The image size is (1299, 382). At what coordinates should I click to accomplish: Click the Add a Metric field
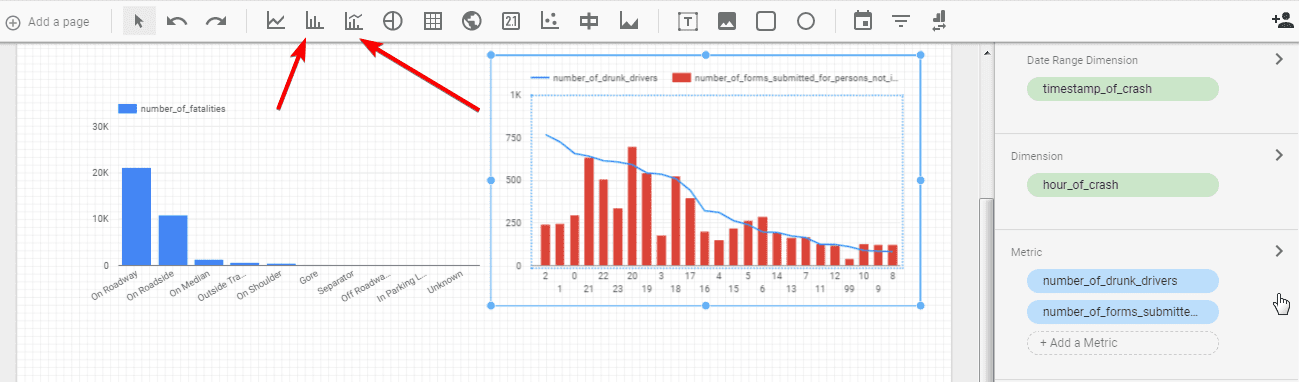[x=1123, y=343]
